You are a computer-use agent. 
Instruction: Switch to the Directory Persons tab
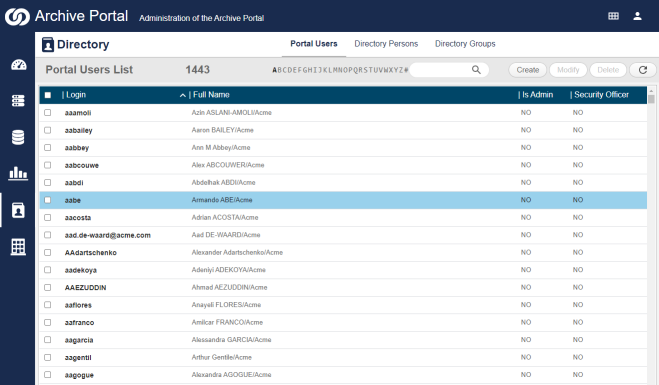386,44
